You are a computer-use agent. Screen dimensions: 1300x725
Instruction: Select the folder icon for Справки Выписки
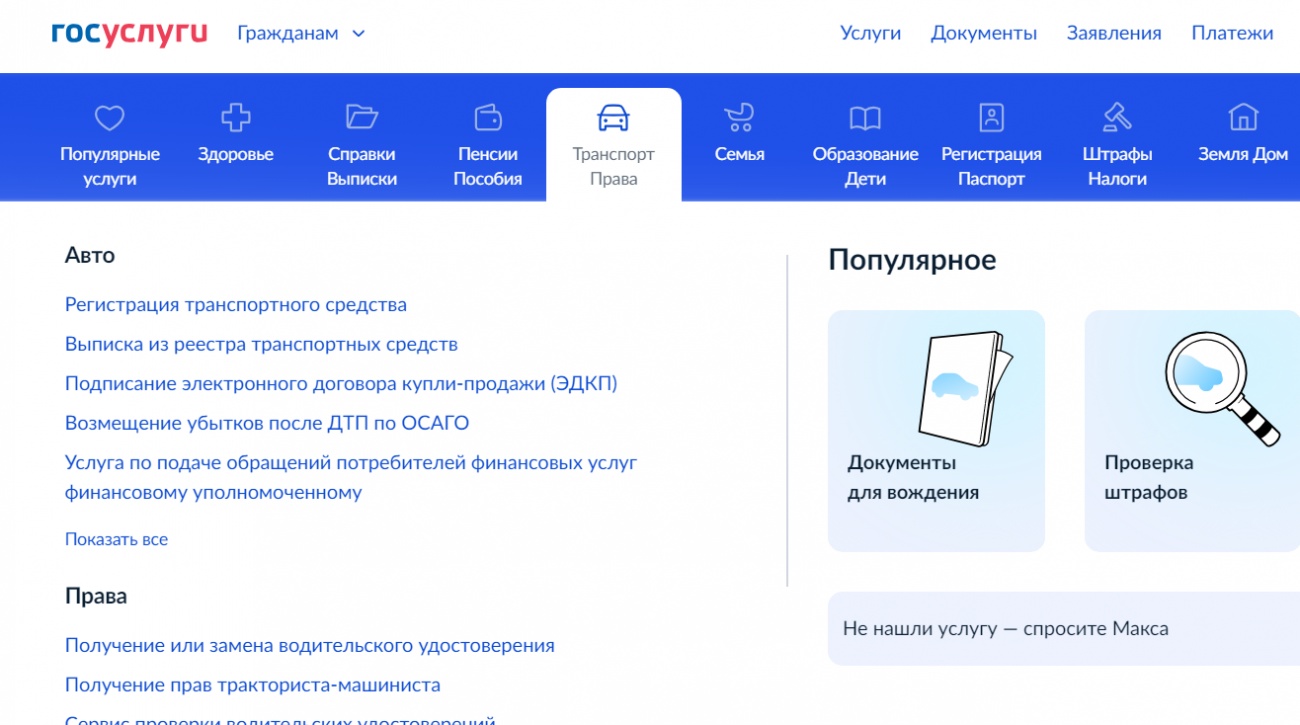(x=362, y=119)
